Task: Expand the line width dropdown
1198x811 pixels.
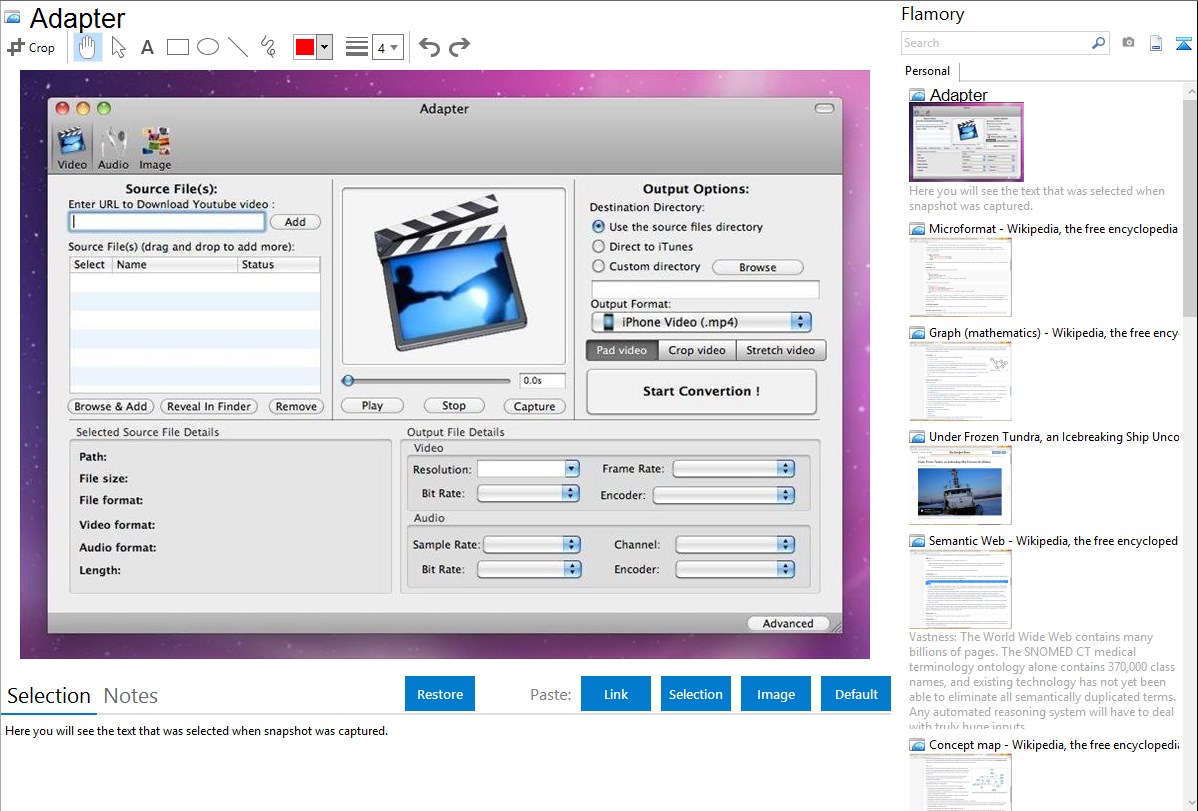Action: 387,47
